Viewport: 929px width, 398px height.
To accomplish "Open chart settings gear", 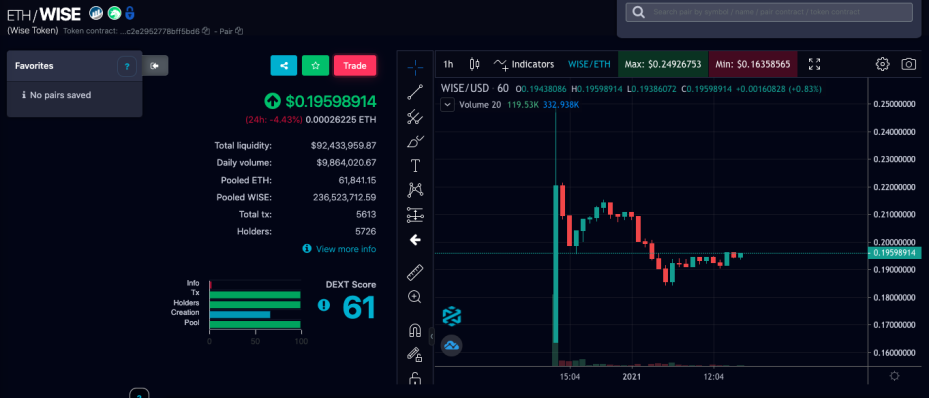I will [883, 64].
